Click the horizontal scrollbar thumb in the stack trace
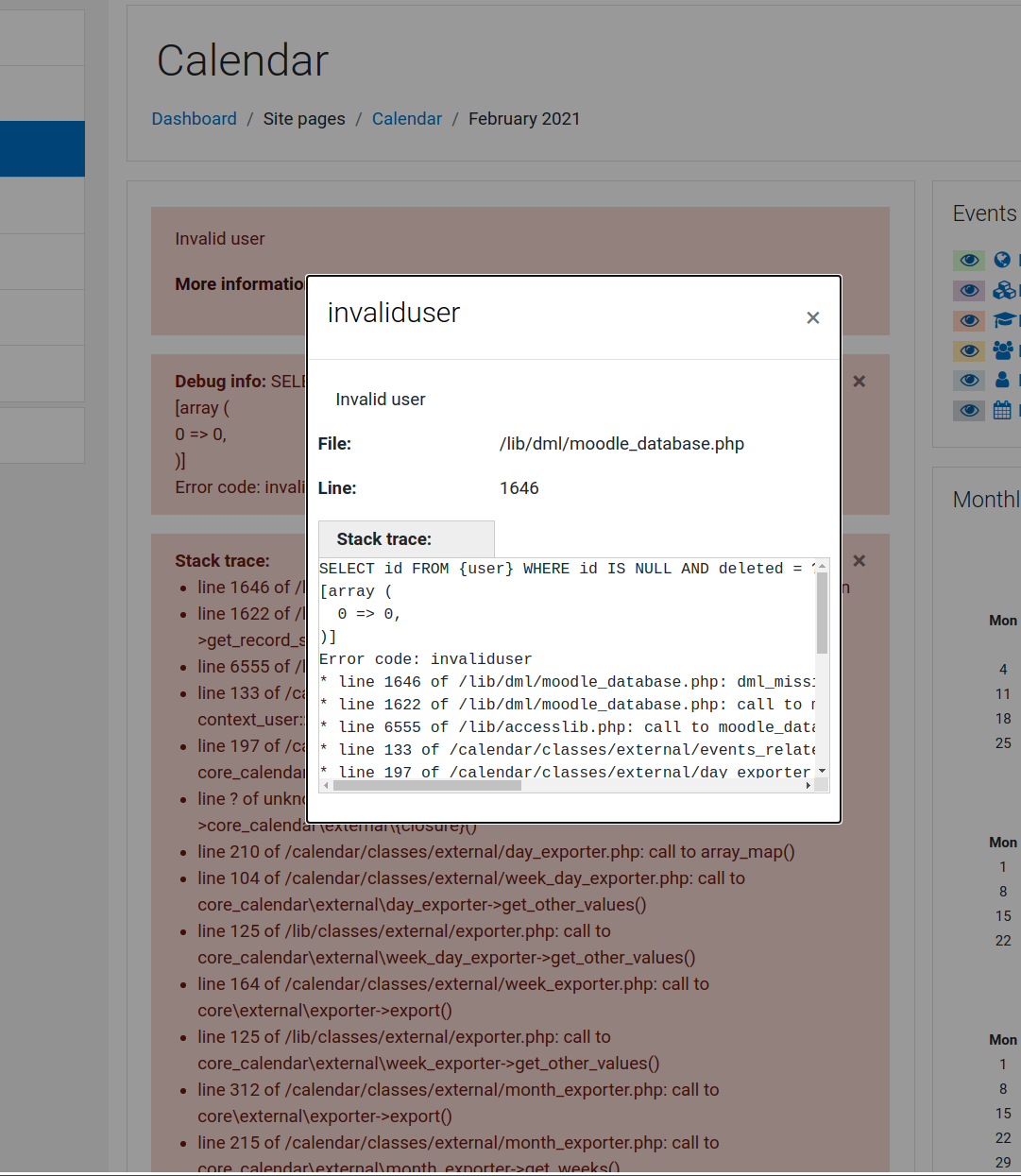Viewport: 1021px width, 1176px height. click(426, 785)
